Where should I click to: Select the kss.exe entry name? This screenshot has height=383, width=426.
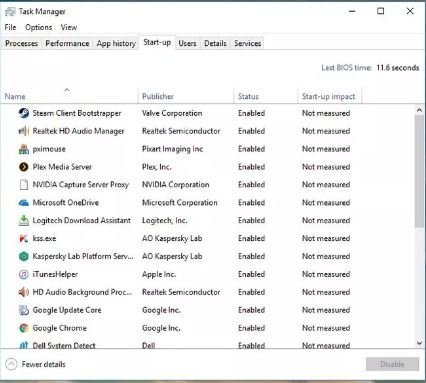click(x=44, y=238)
